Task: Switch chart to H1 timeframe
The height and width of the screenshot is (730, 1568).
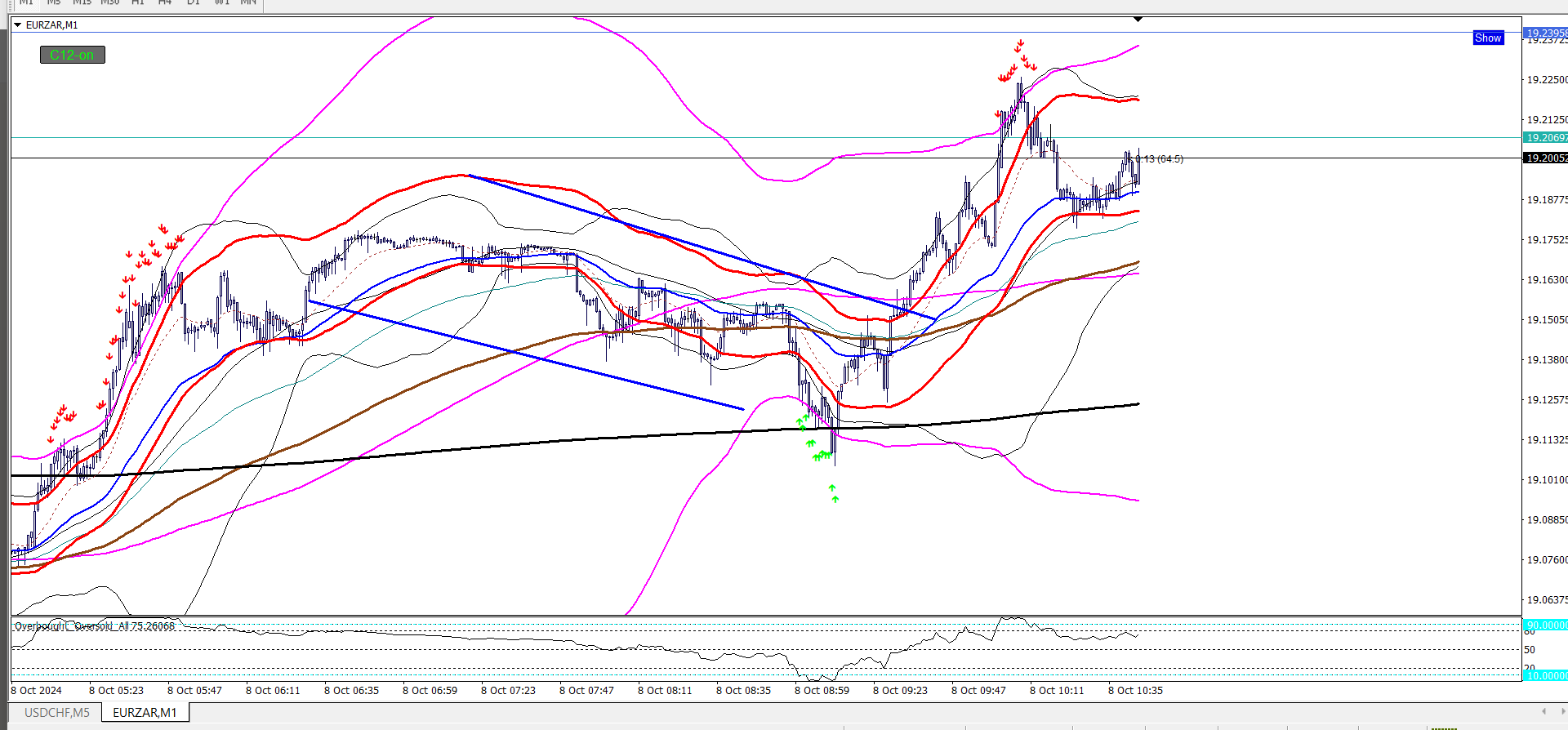Action: pyautogui.click(x=138, y=2)
